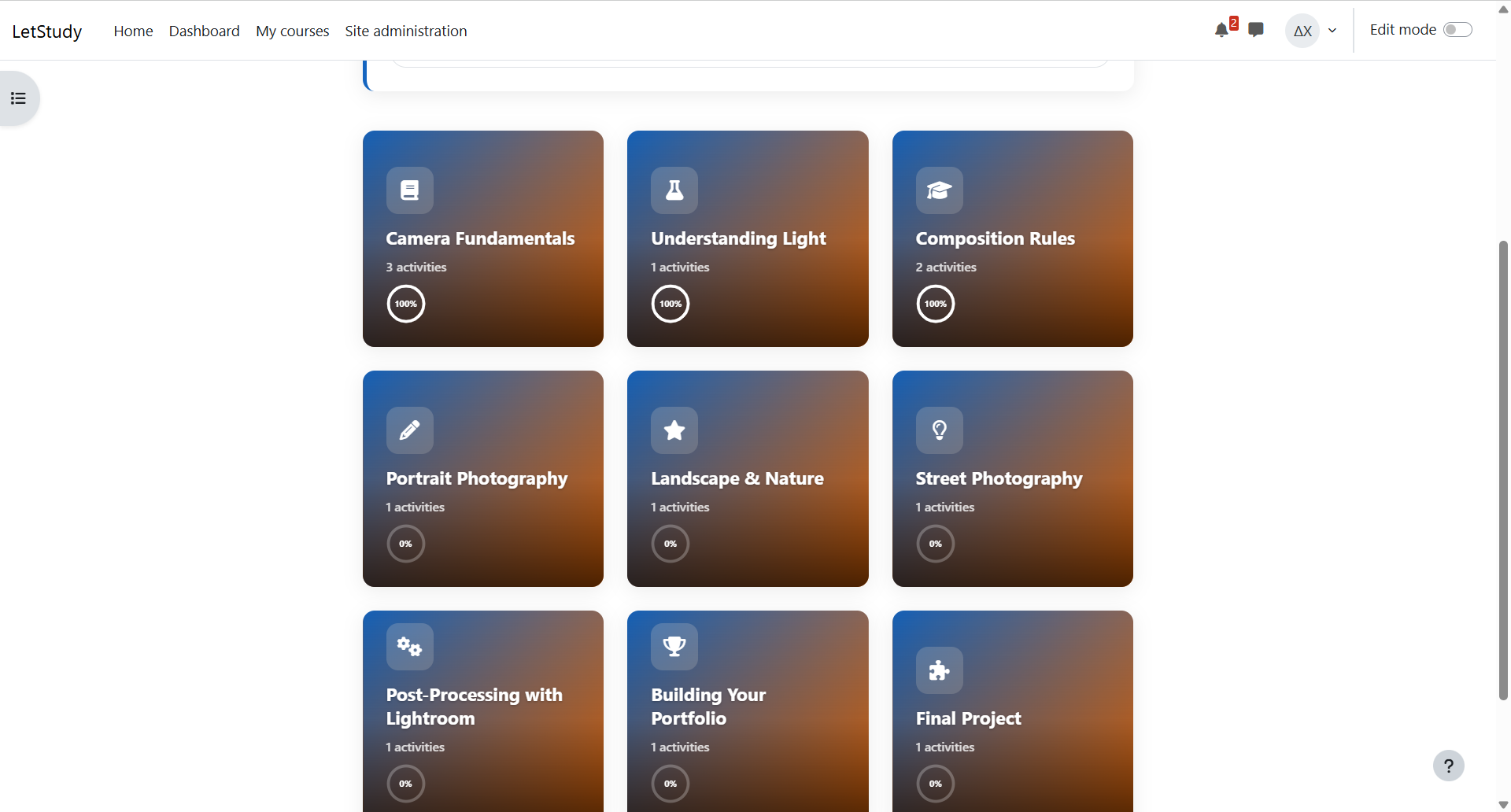1511x812 pixels.
Task: Click the book icon on Camera Fundamentals card
Action: (409, 190)
